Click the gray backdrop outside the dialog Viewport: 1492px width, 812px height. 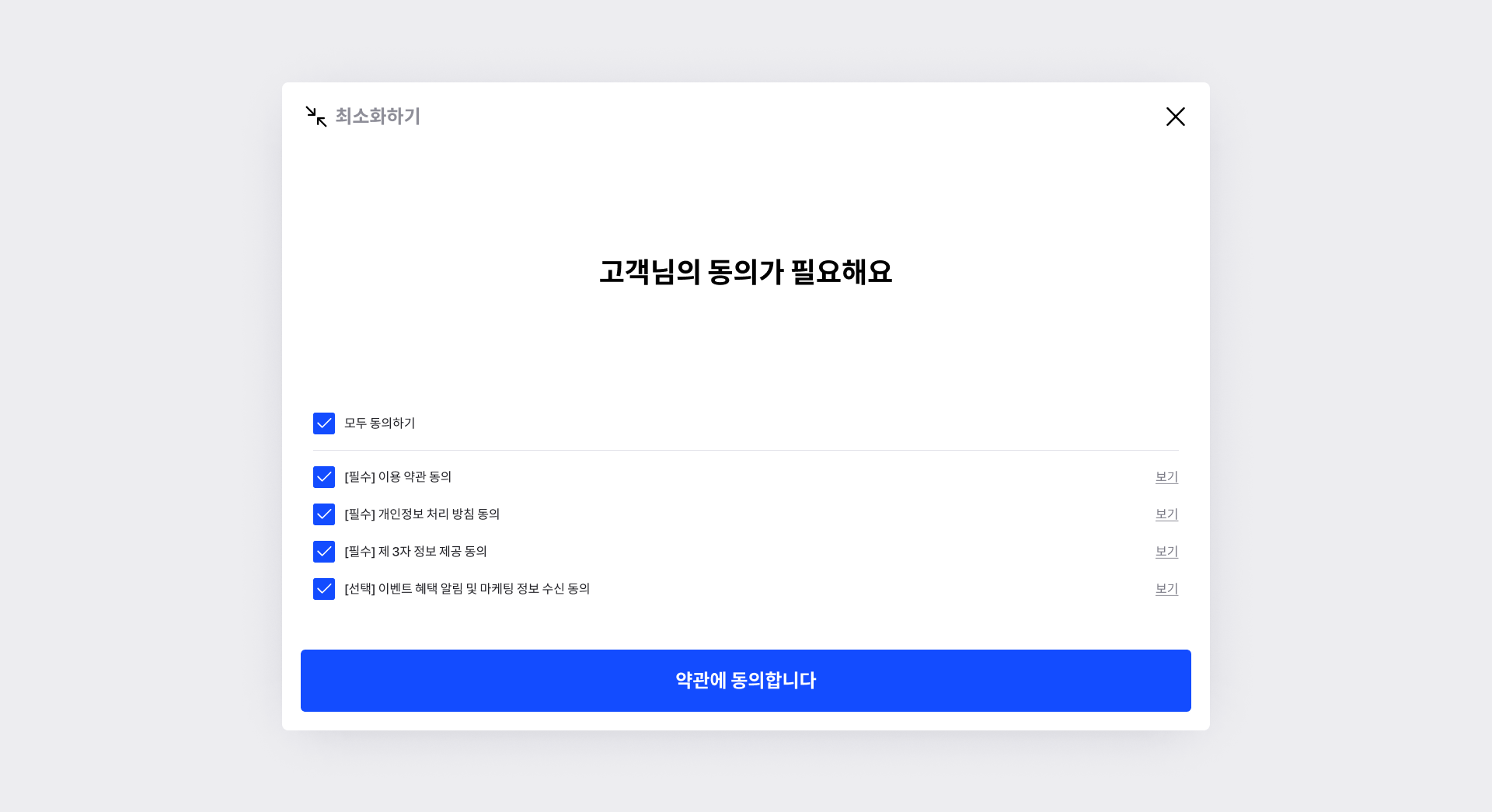pos(140,404)
